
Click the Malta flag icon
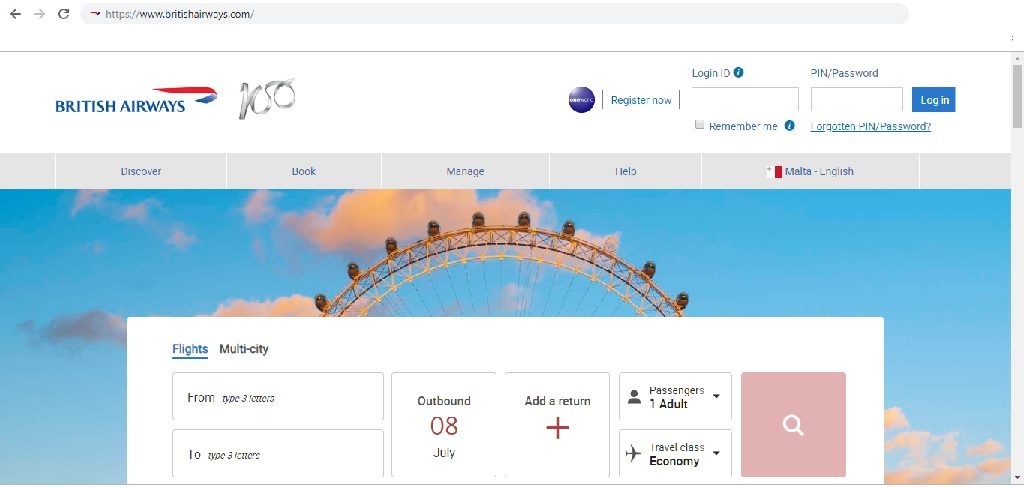[775, 172]
